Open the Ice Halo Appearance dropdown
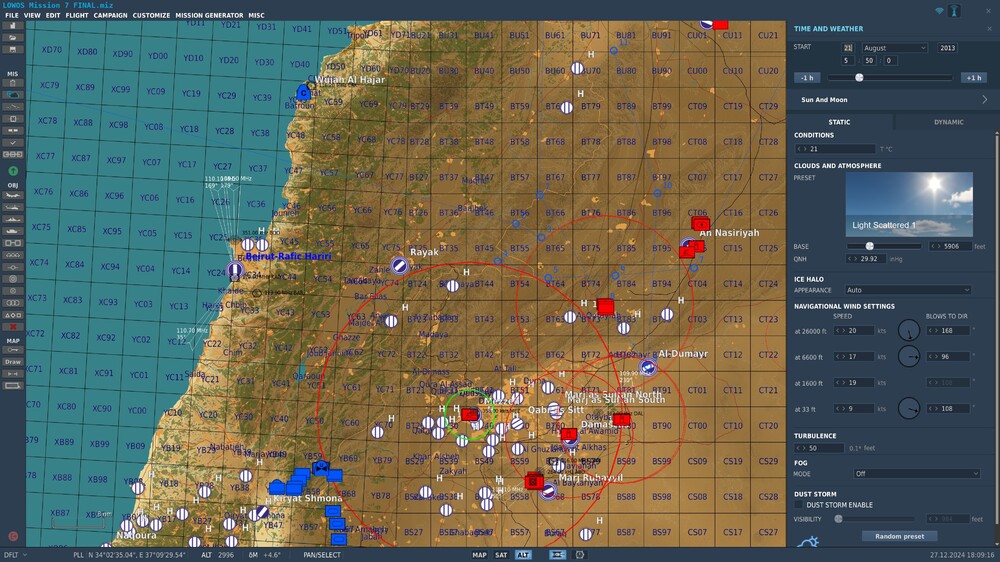This screenshot has height=562, width=1000. click(x=908, y=290)
